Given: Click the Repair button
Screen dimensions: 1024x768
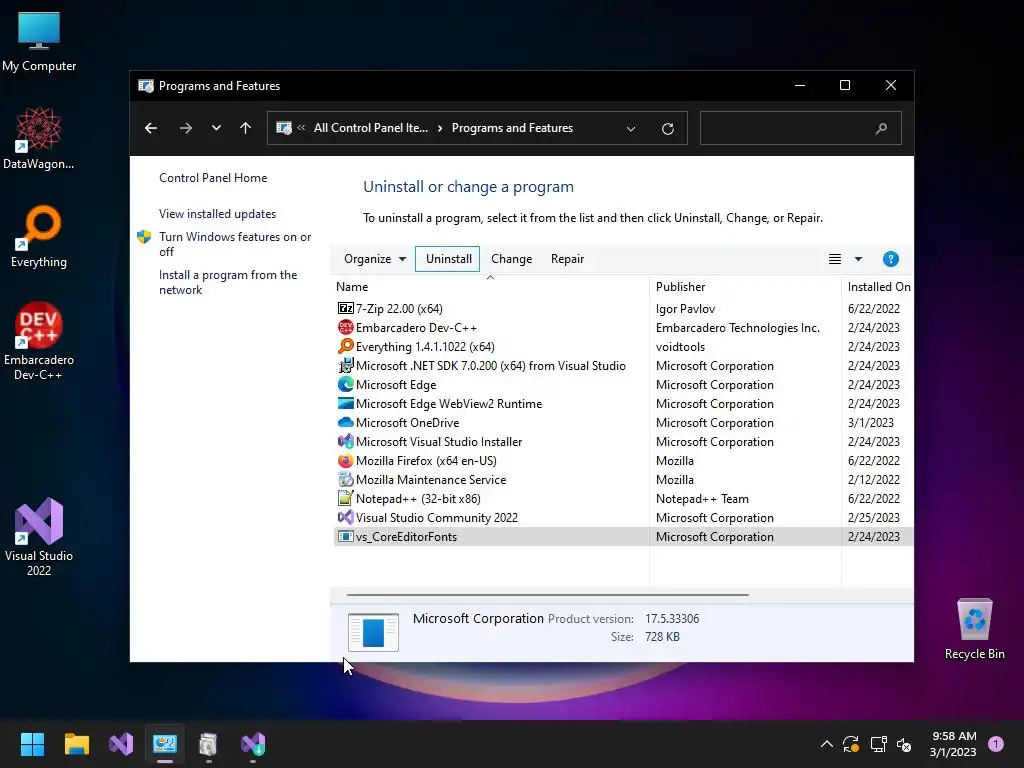Looking at the screenshot, I should coord(567,259).
